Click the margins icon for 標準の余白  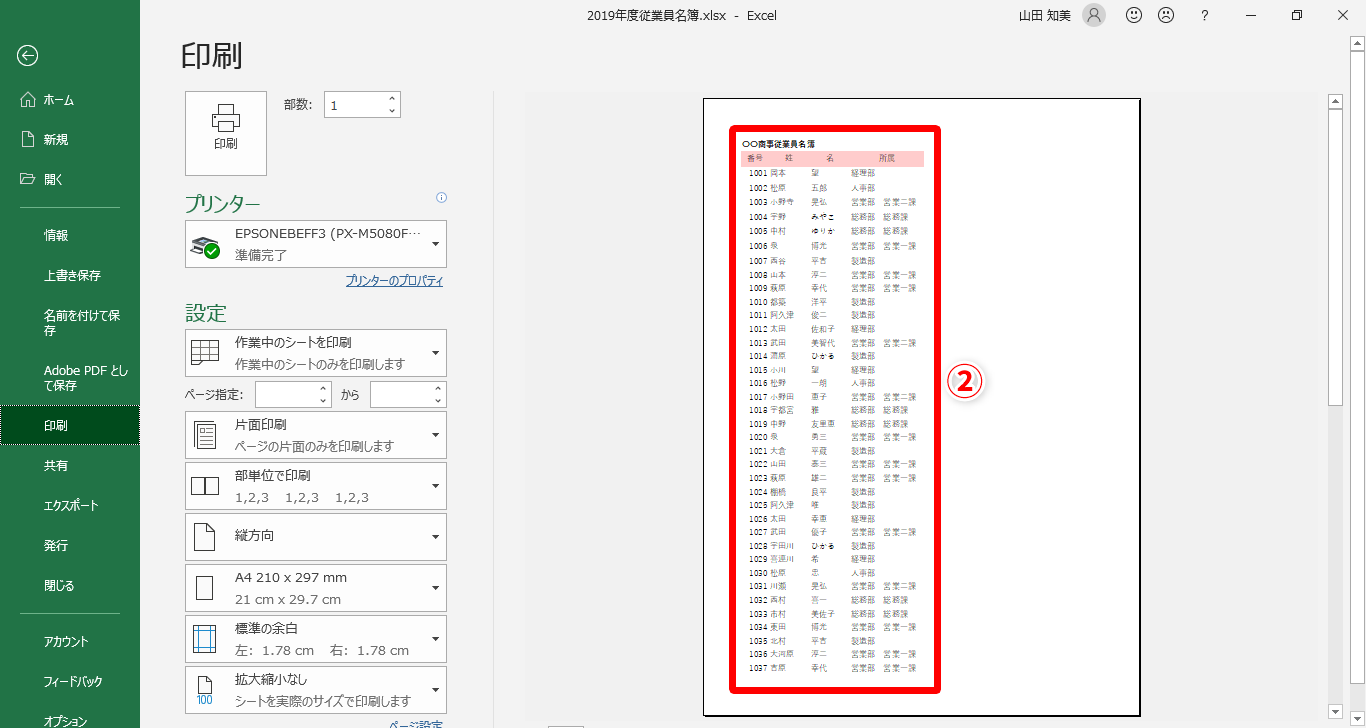205,639
